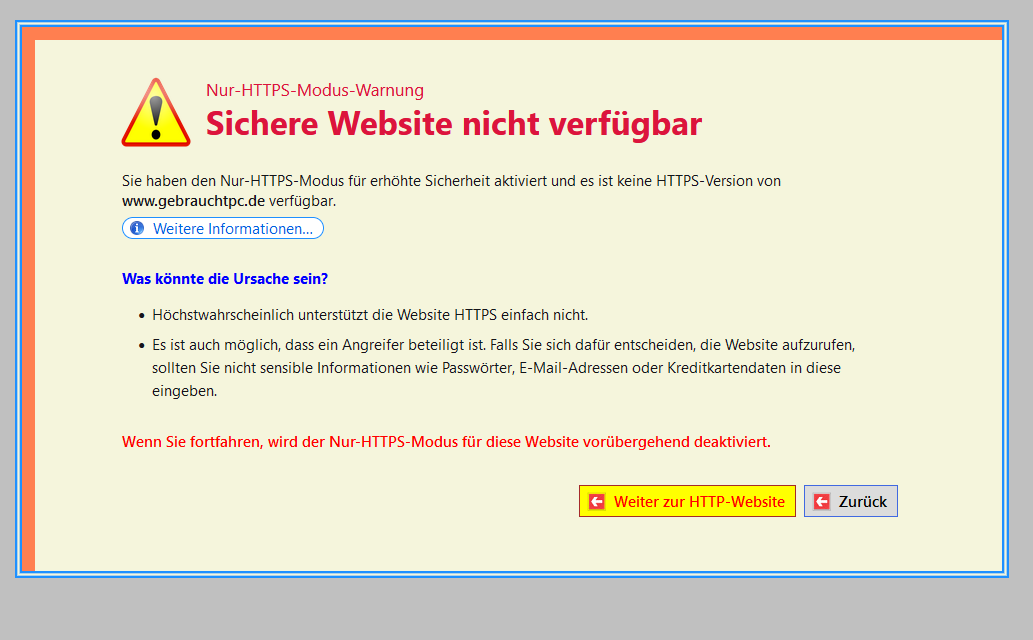This screenshot has height=640, width=1033.
Task: Go back with the Zurück button
Action: pyautogui.click(x=851, y=501)
